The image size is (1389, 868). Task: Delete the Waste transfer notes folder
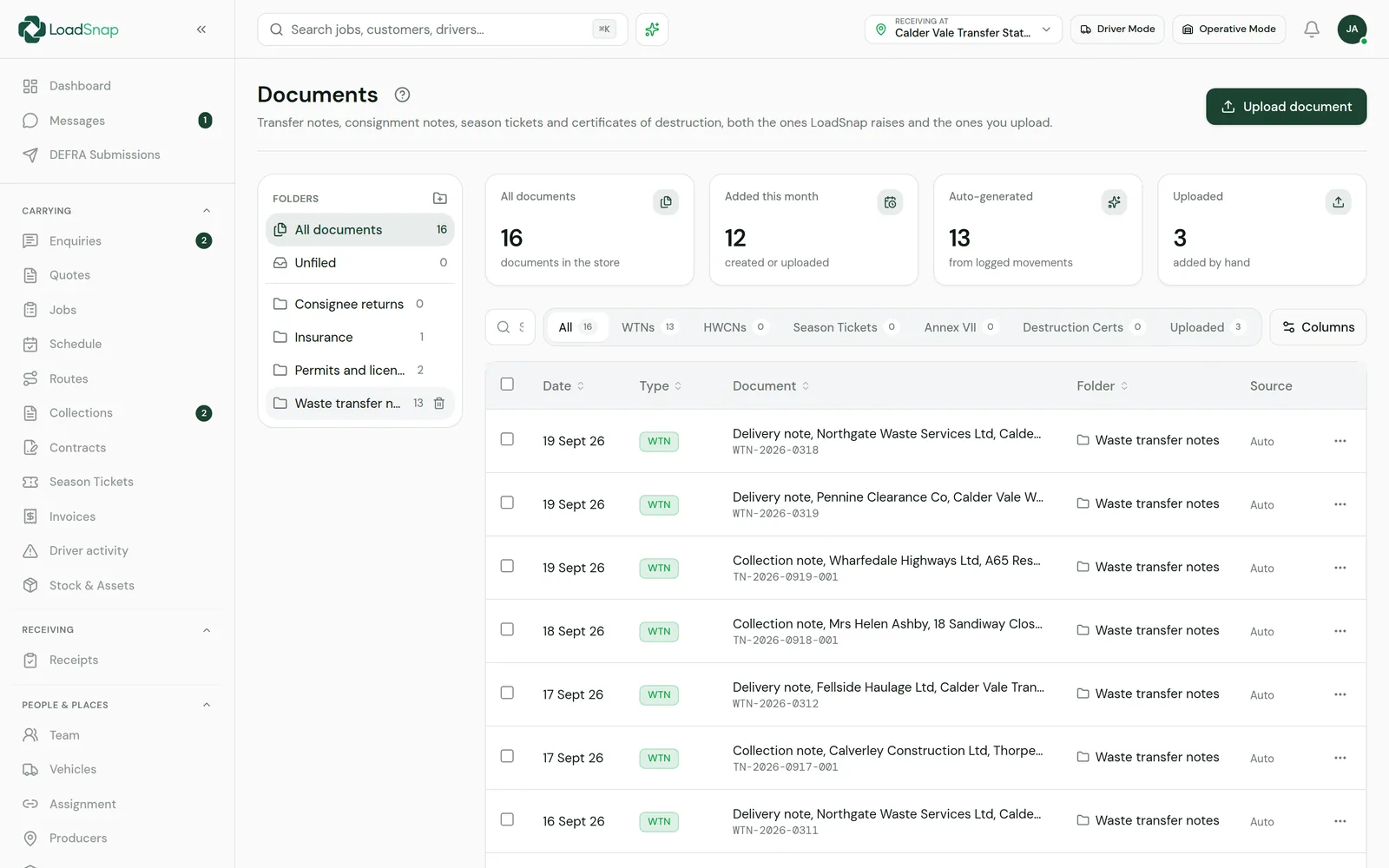tap(439, 404)
